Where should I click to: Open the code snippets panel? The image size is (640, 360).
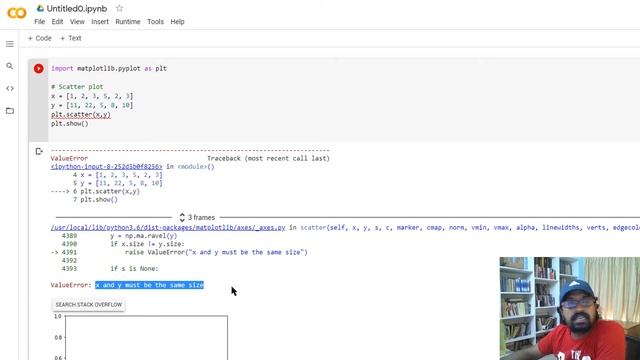10,88
